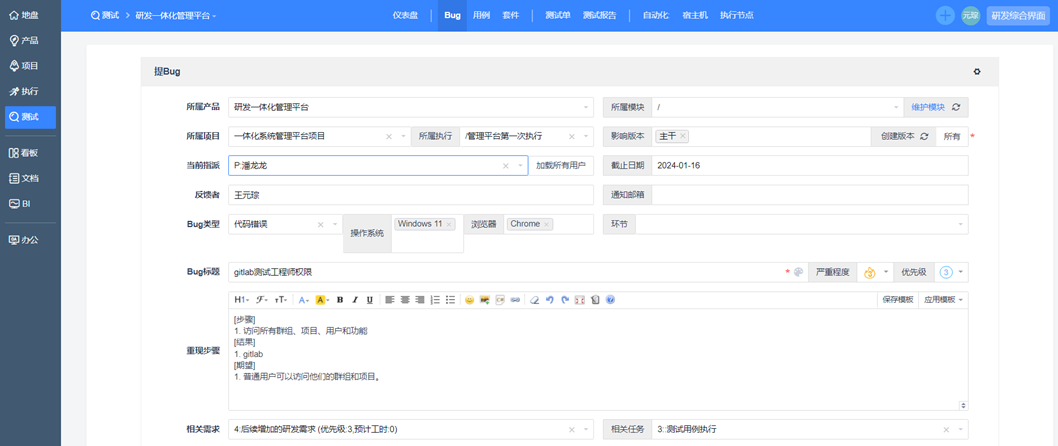Refresh the 所属模块 list
The height and width of the screenshot is (446, 1058).
click(956, 107)
